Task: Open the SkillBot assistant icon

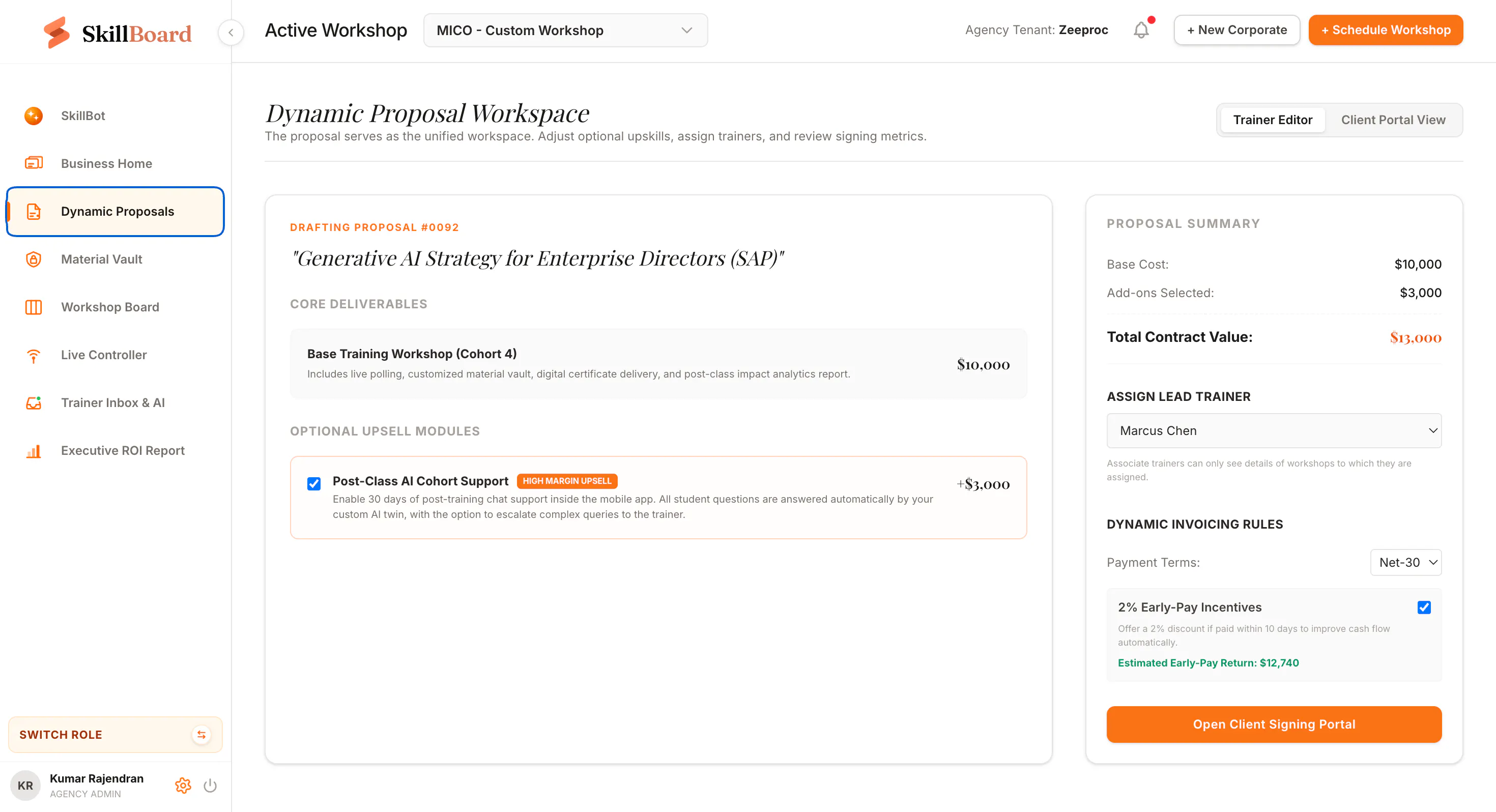Action: [x=33, y=115]
